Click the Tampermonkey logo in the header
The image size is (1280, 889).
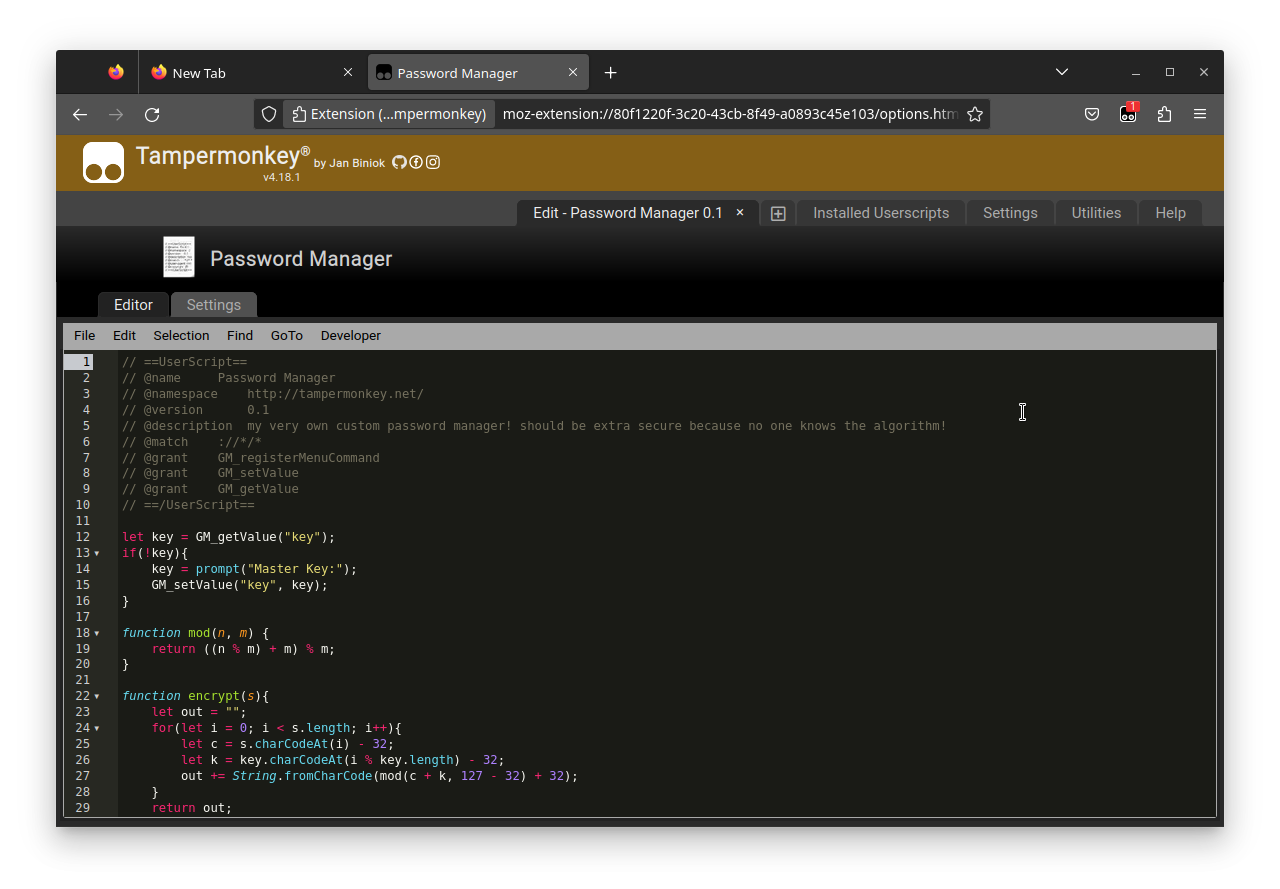coord(103,161)
